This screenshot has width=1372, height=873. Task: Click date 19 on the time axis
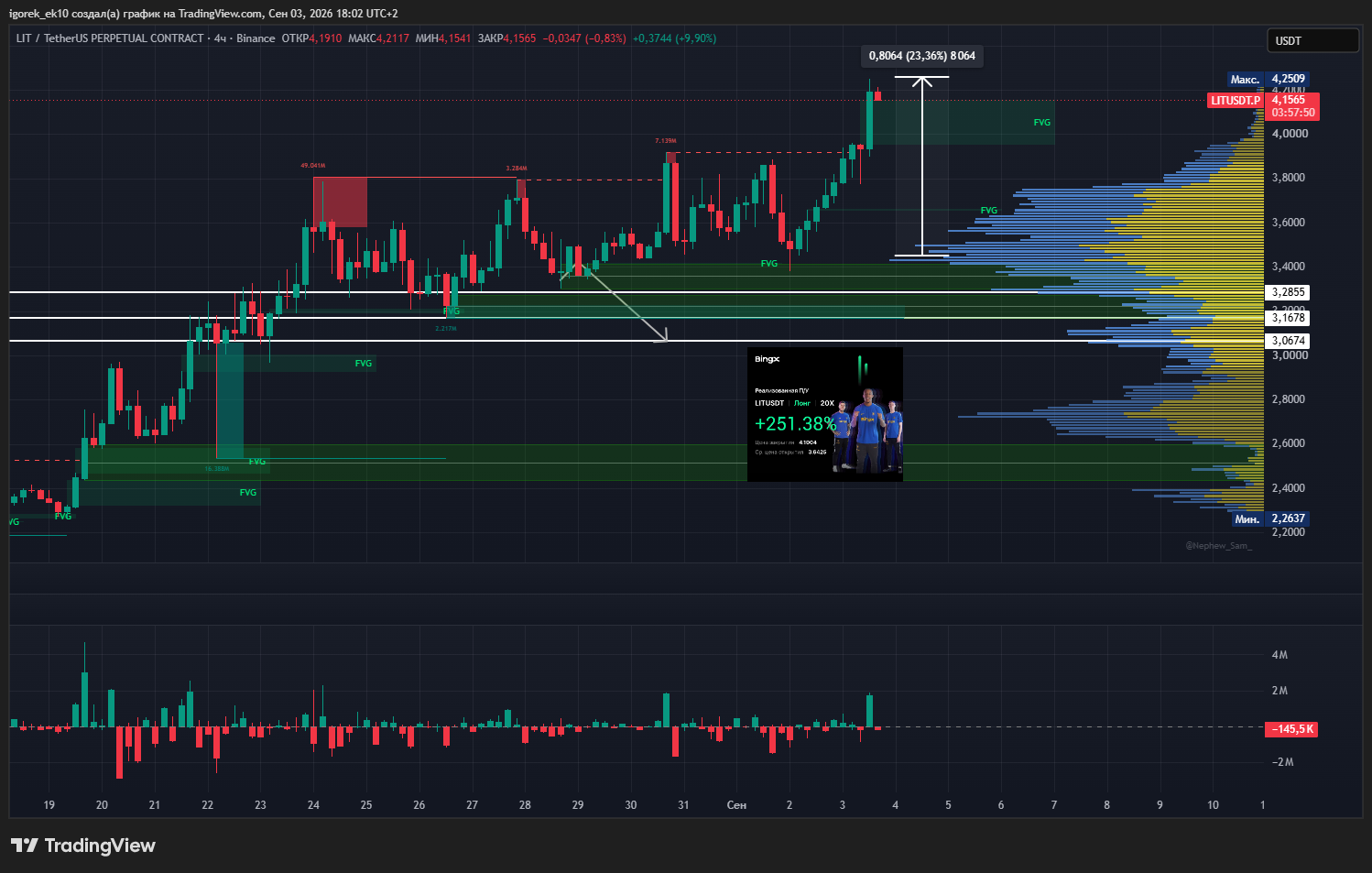49,805
